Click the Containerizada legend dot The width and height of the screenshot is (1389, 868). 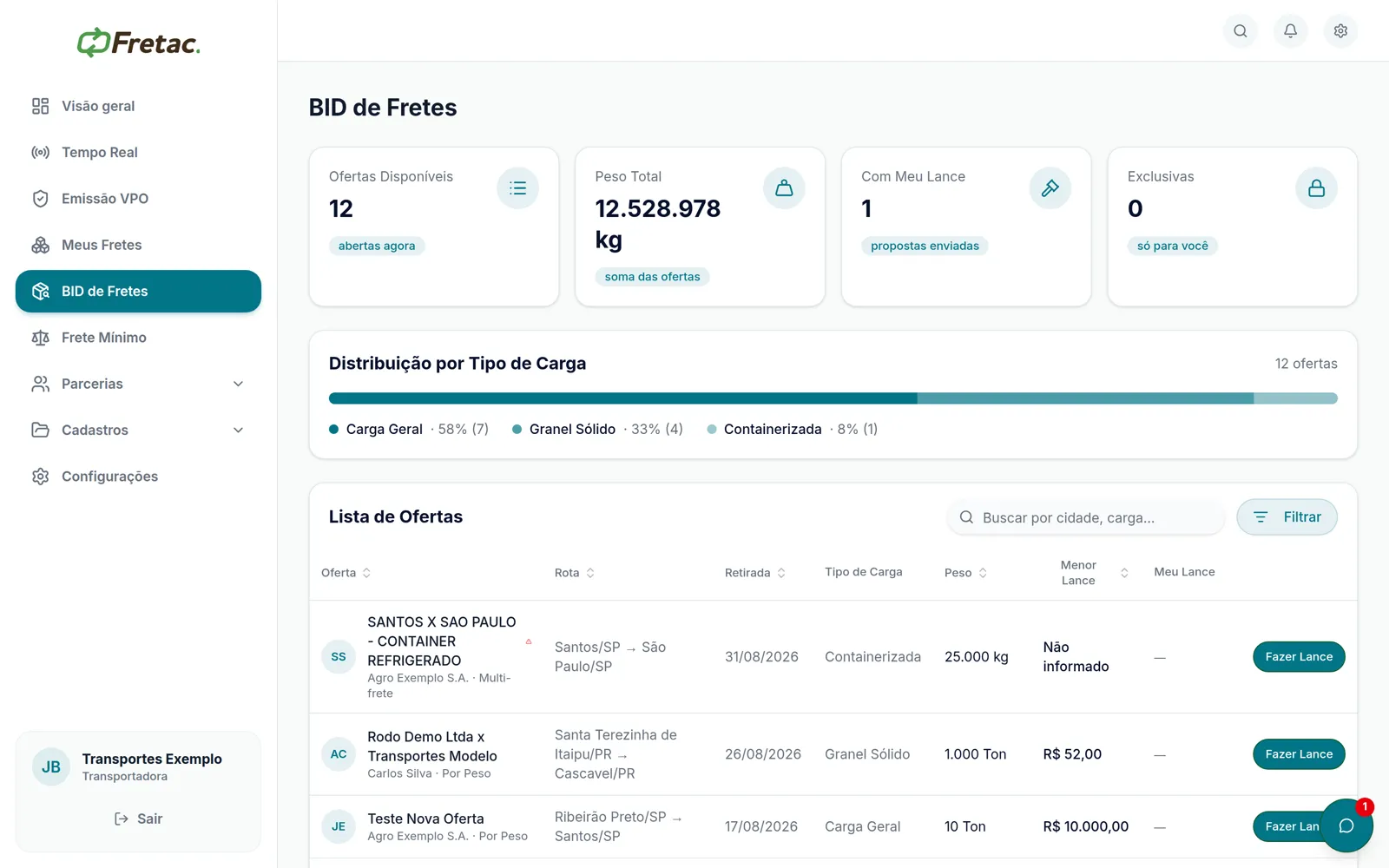(712, 430)
